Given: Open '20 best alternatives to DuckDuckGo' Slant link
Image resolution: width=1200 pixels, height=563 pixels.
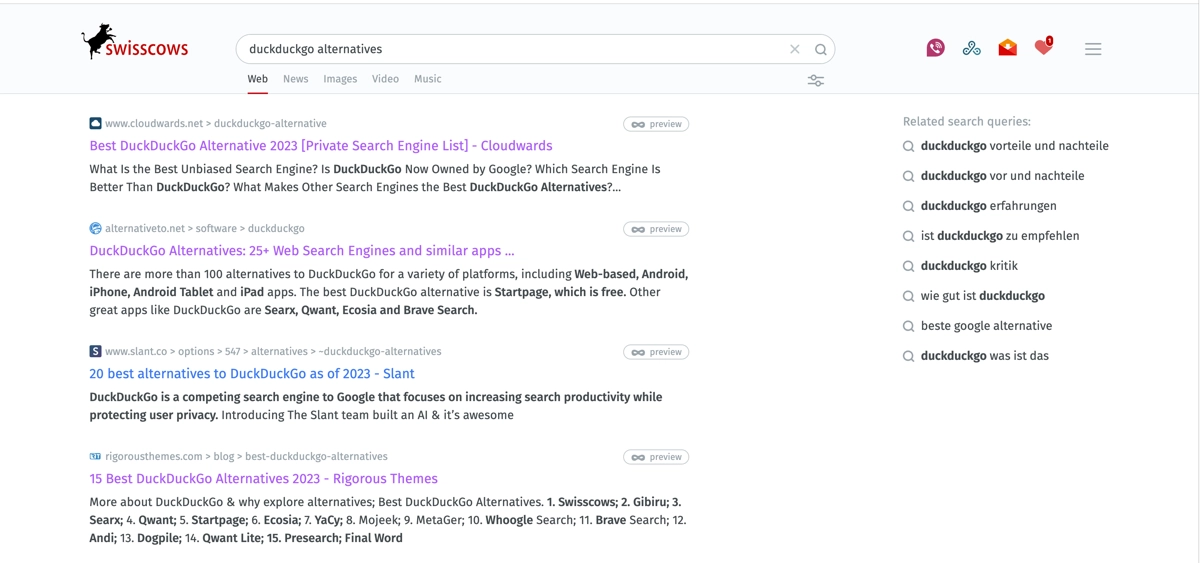Looking at the screenshot, I should click(252, 374).
